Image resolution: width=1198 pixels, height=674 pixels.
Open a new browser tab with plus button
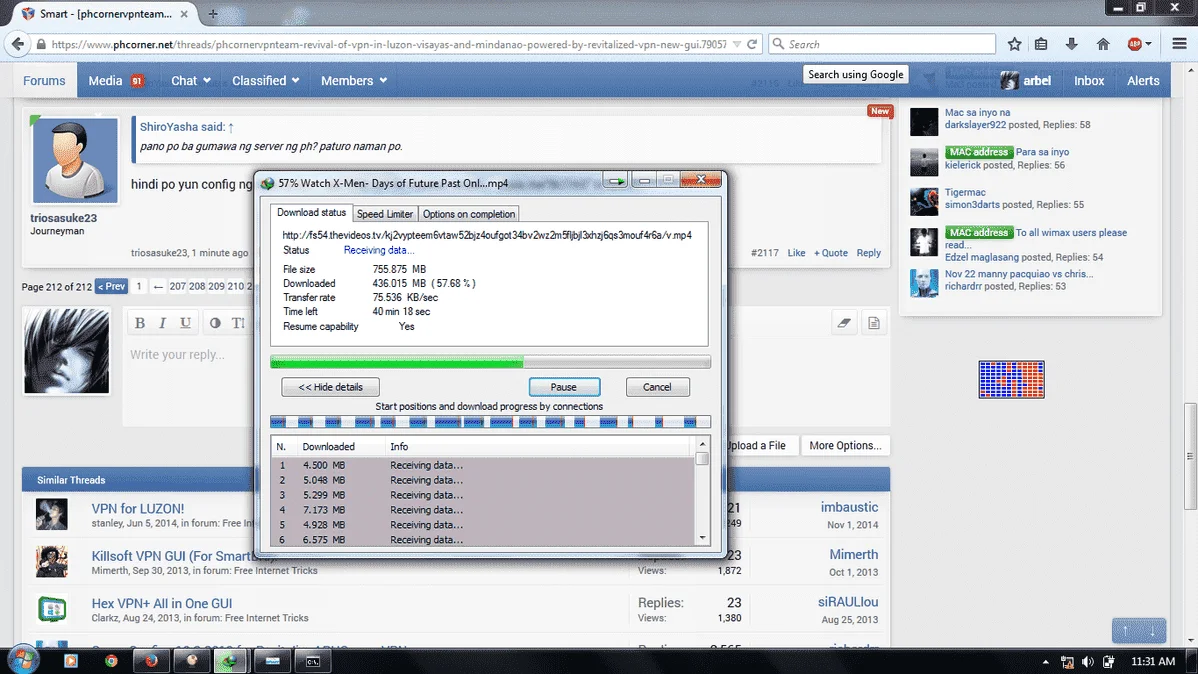point(213,14)
